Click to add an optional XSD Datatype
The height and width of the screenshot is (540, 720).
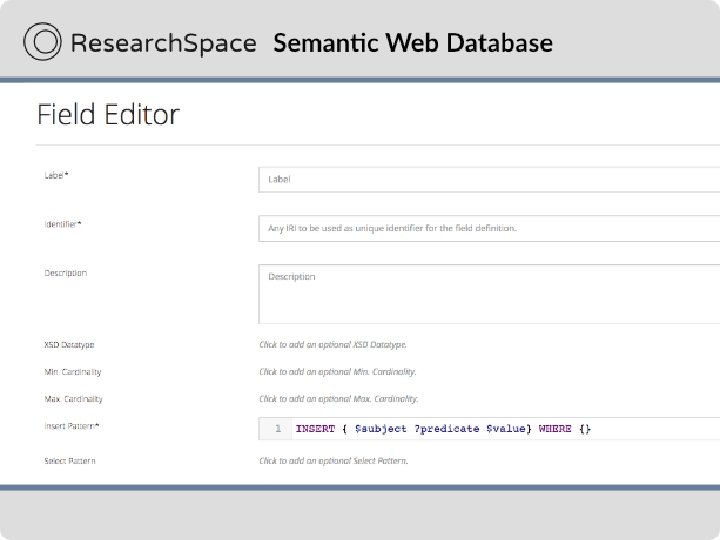pos(333,345)
